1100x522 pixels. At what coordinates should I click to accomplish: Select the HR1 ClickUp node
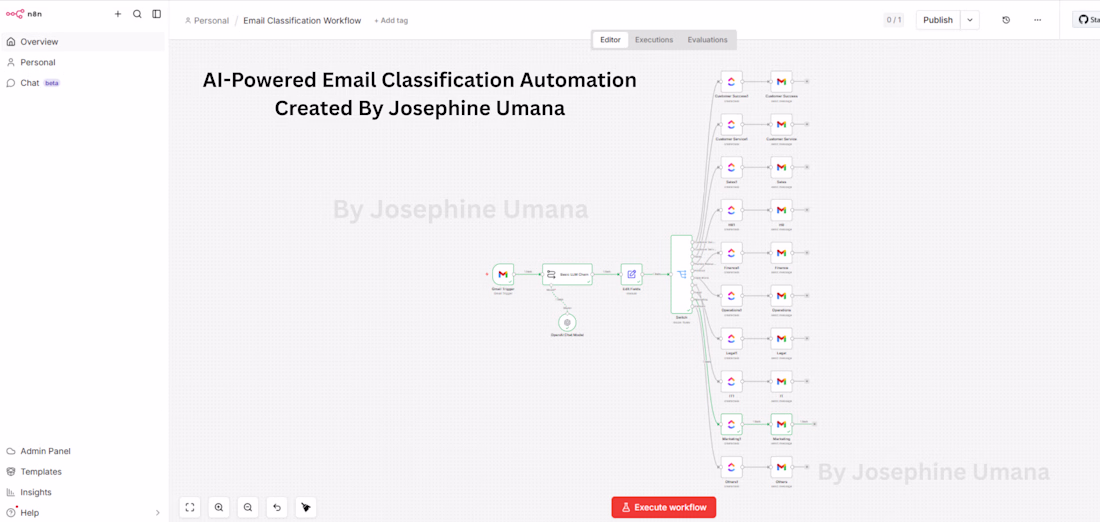click(732, 210)
